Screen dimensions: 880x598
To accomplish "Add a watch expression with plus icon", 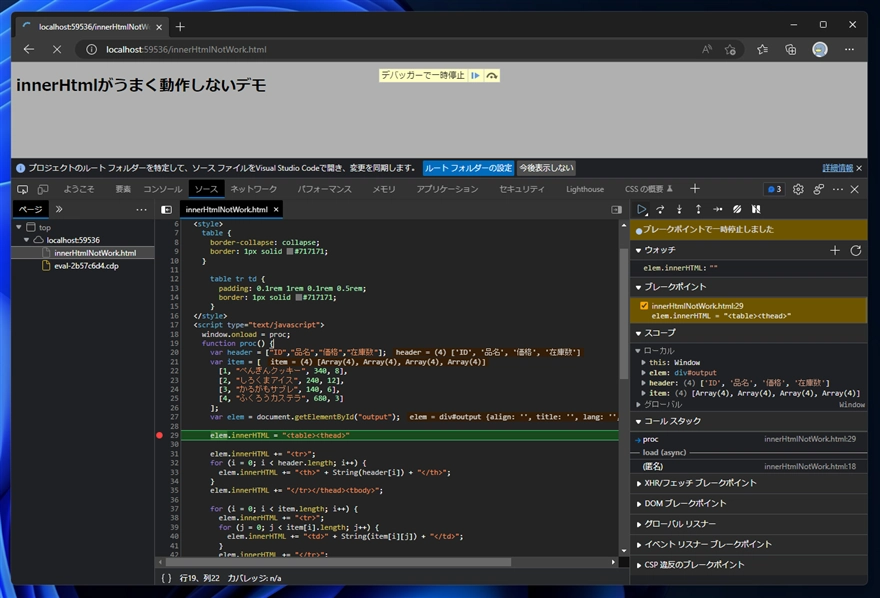I will pos(835,250).
